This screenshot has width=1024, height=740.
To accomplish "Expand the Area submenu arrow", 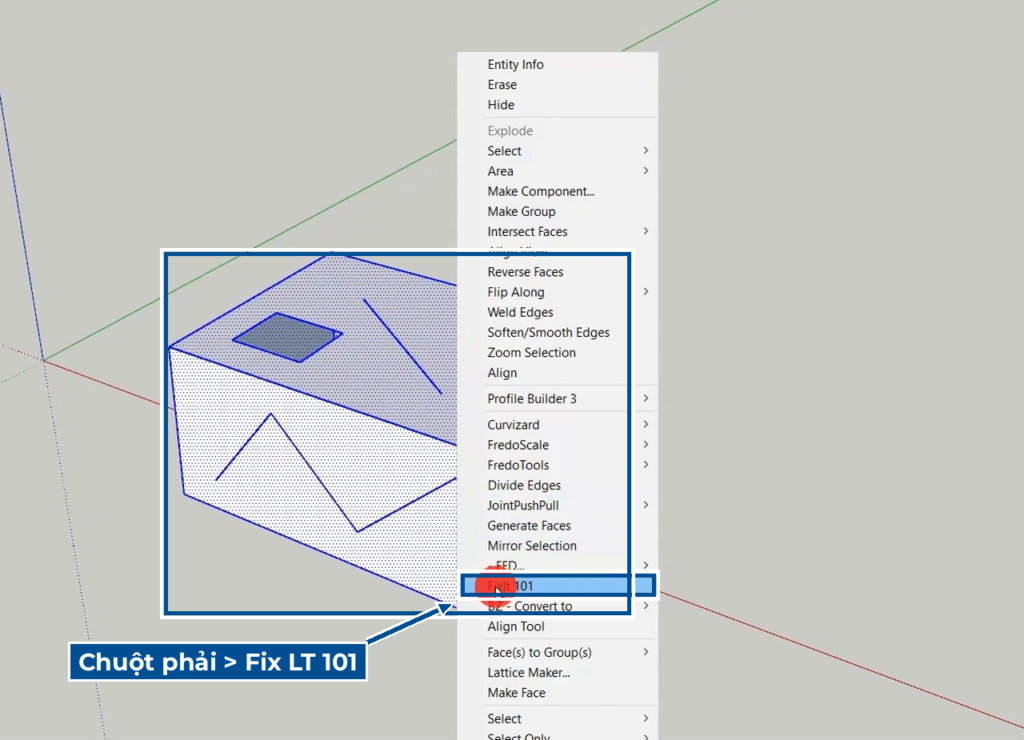I will pos(645,171).
